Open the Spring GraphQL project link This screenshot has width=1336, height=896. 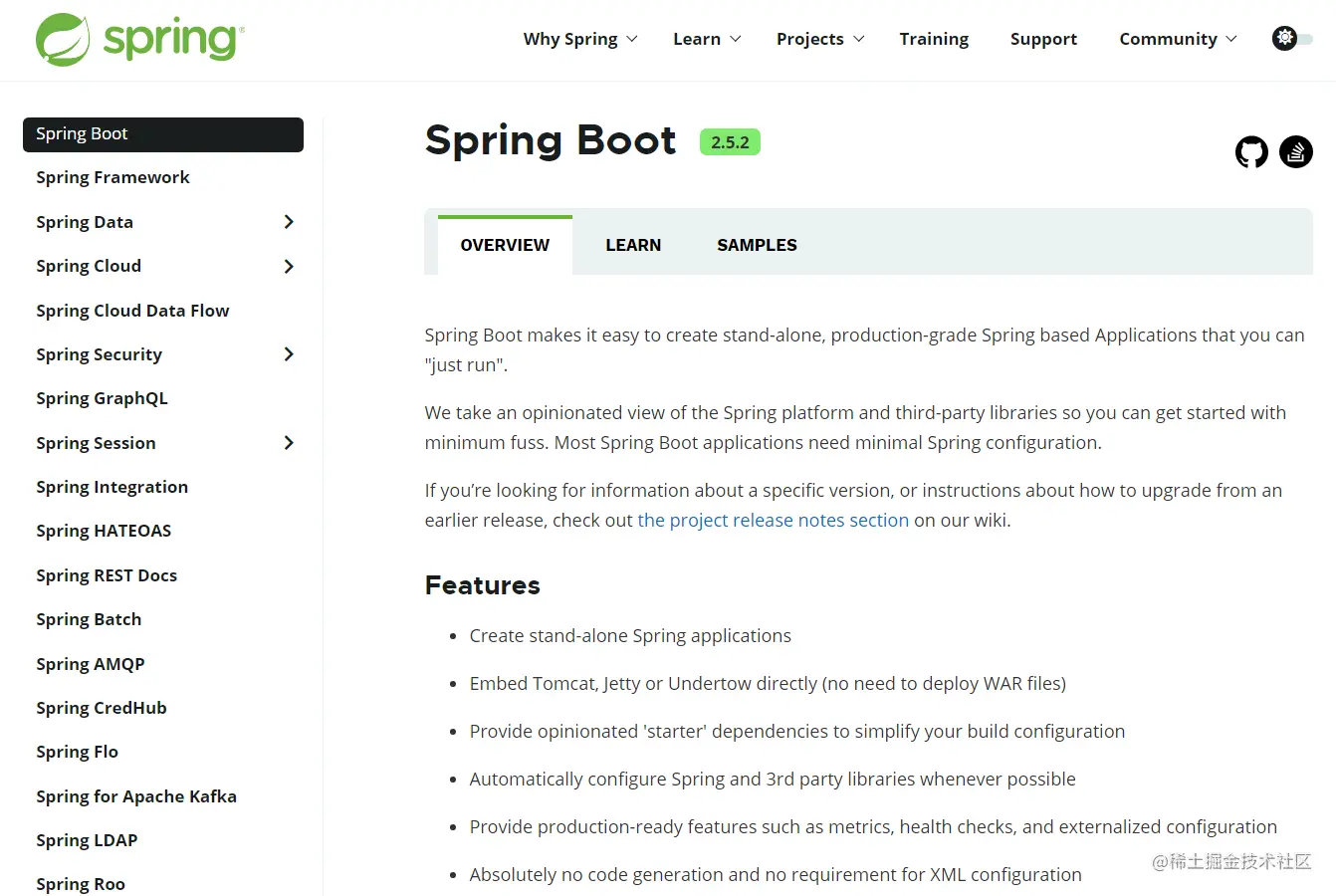click(102, 398)
